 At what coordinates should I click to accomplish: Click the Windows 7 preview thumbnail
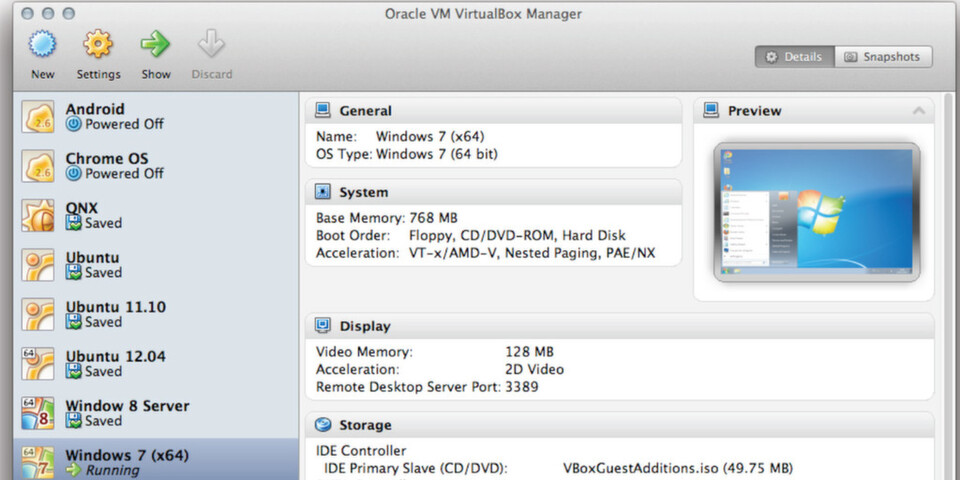[817, 212]
